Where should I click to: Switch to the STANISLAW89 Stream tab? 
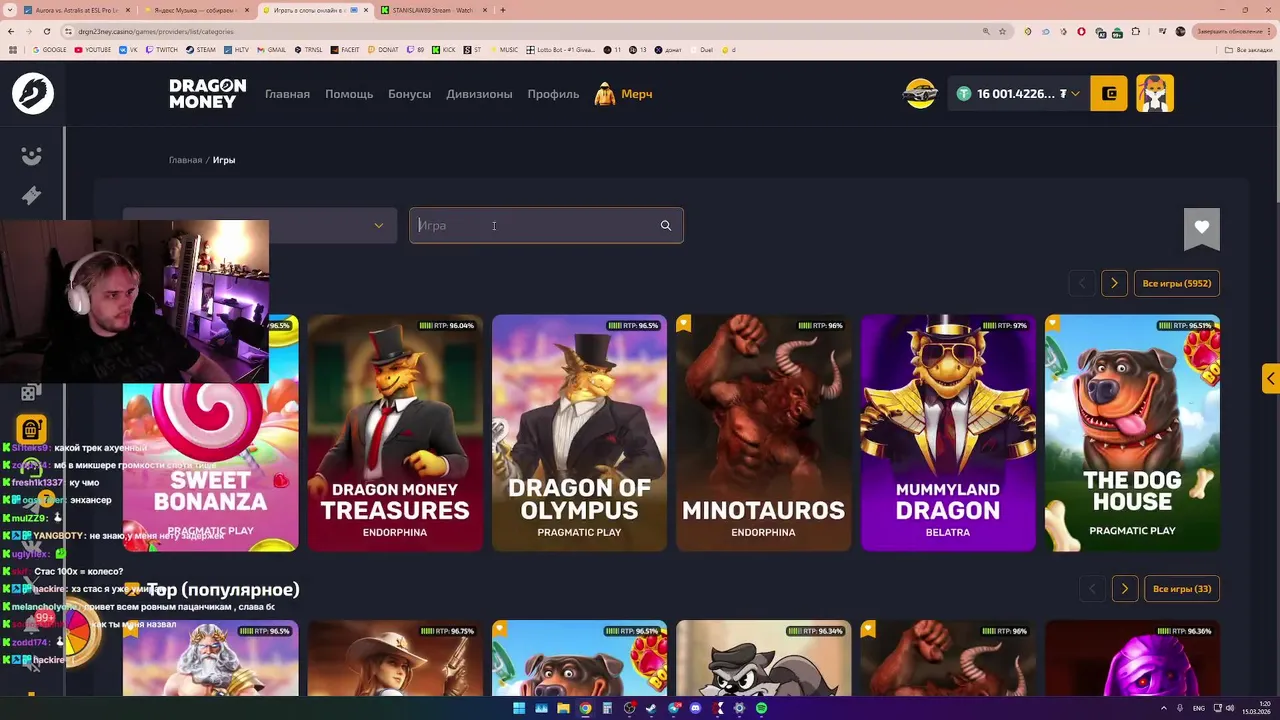[435, 10]
